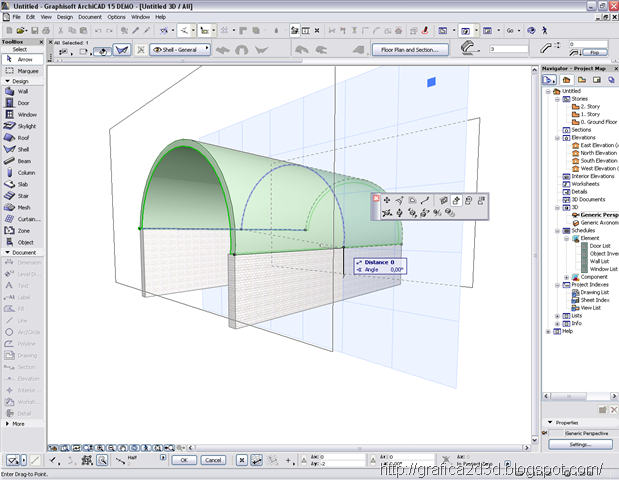Open the Design menu
The height and width of the screenshot is (480, 619).
(65, 17)
